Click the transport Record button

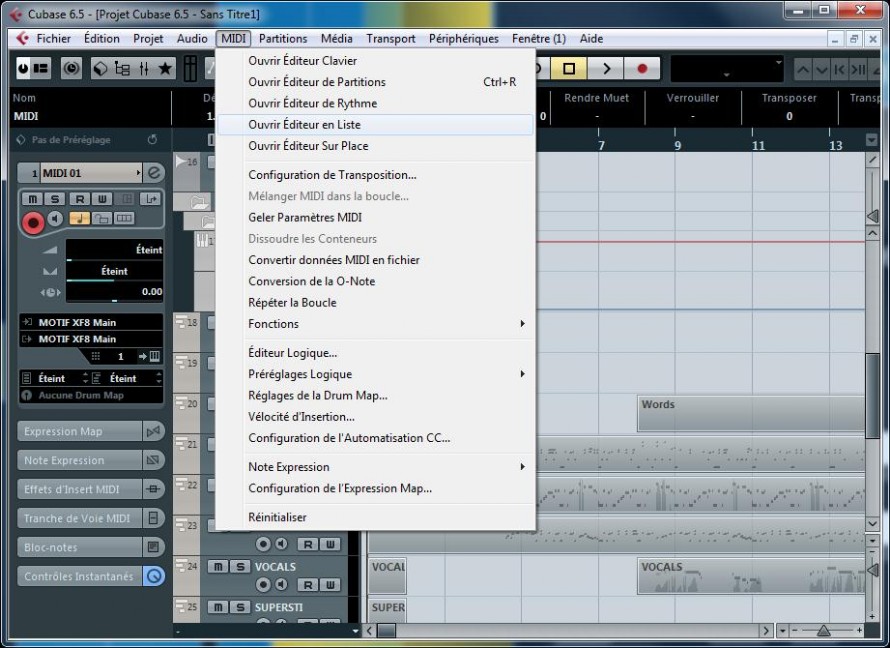[642, 69]
